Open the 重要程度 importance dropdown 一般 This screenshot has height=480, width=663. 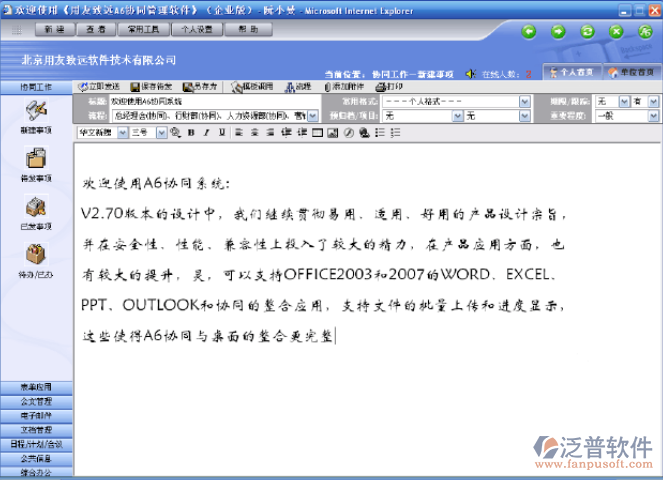coord(654,115)
